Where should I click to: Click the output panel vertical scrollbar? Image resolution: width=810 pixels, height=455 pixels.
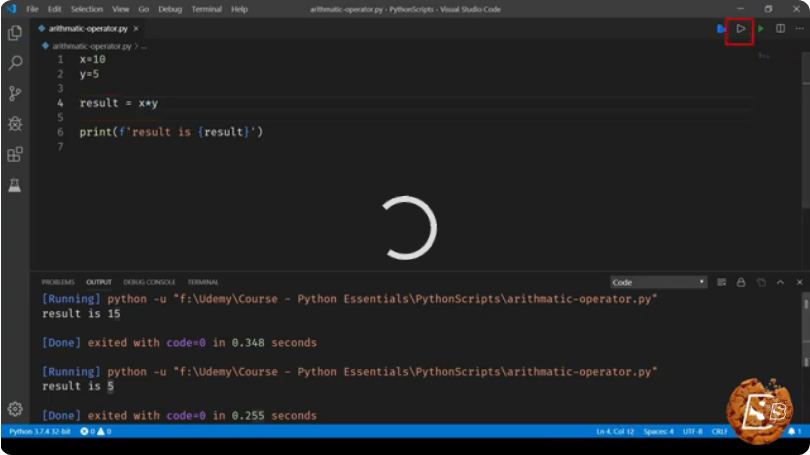(x=806, y=331)
